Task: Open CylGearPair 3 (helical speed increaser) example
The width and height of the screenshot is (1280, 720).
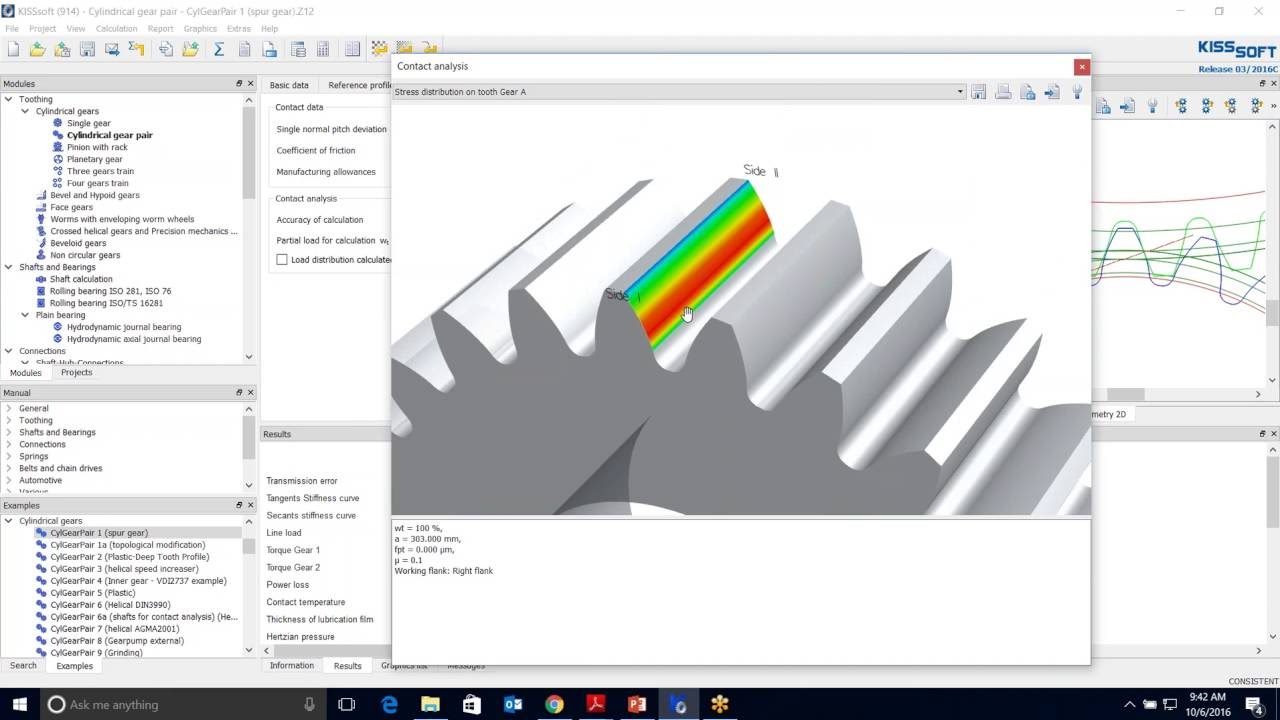Action: pos(124,569)
